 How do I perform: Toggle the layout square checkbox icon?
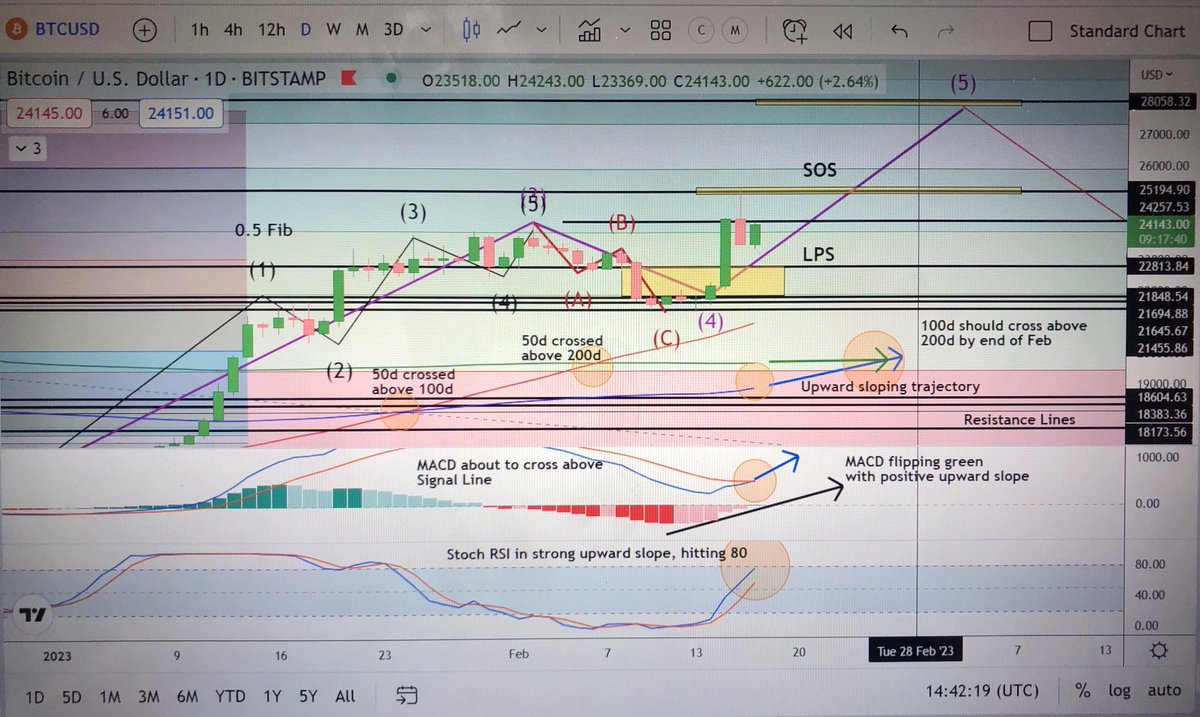coord(1041,31)
